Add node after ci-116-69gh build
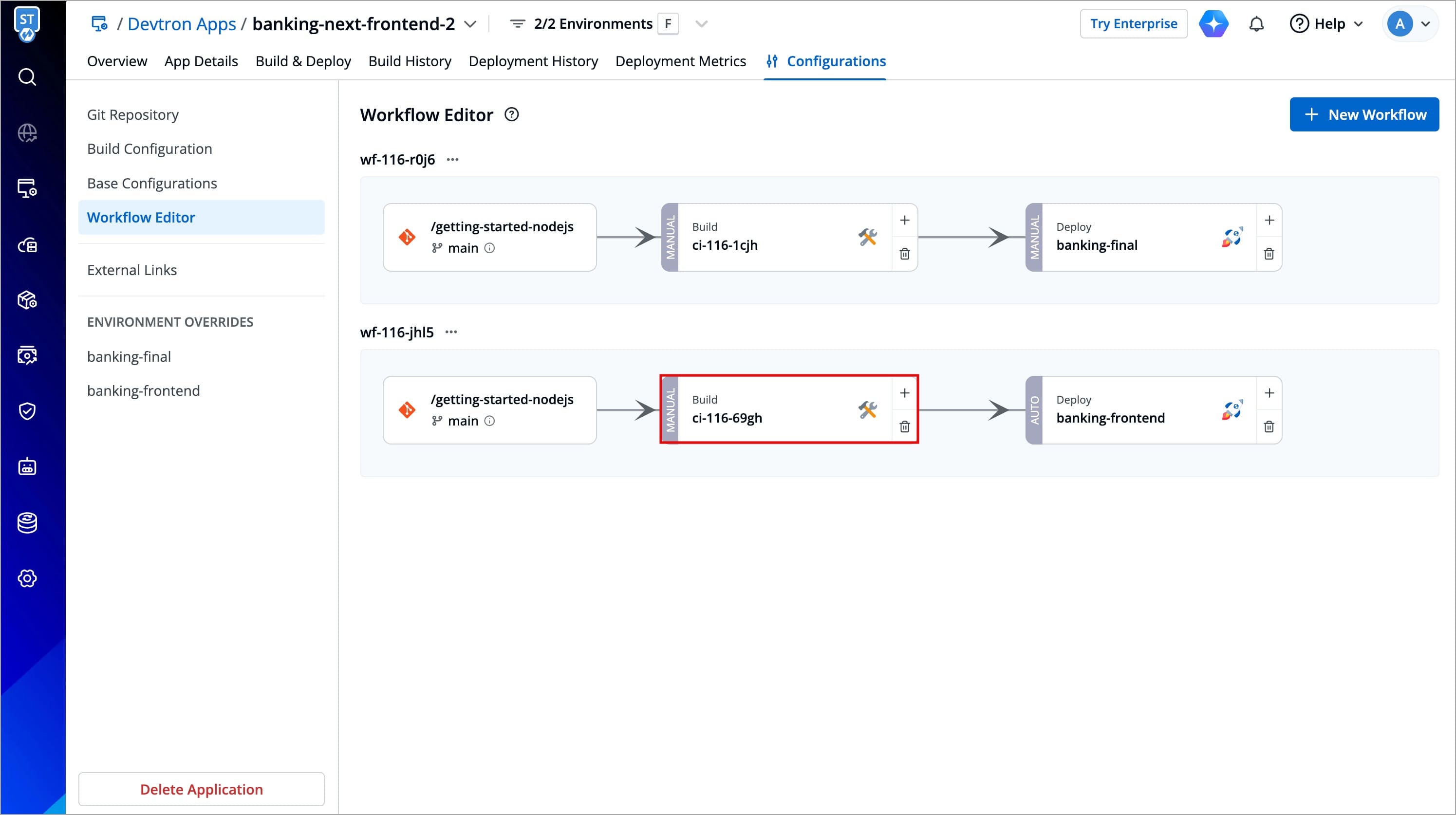Screen dimensions: 1456x815 (904, 393)
